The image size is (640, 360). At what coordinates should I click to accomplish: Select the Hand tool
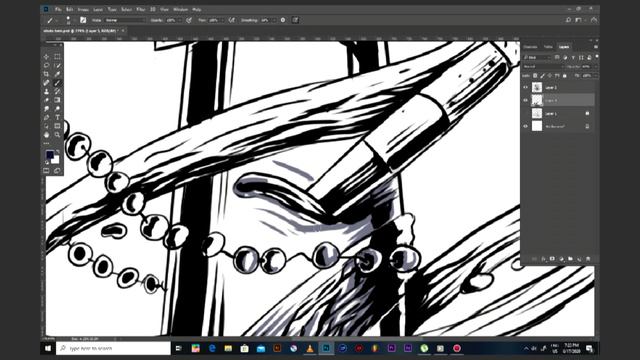click(x=47, y=135)
